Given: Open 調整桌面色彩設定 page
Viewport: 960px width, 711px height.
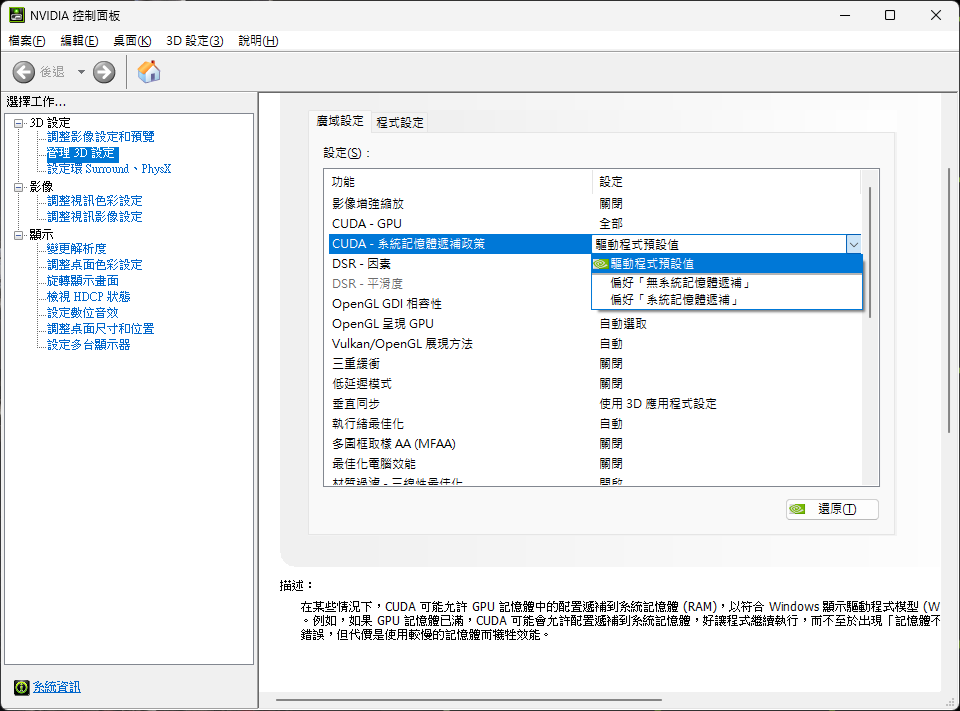Looking at the screenshot, I should (95, 265).
